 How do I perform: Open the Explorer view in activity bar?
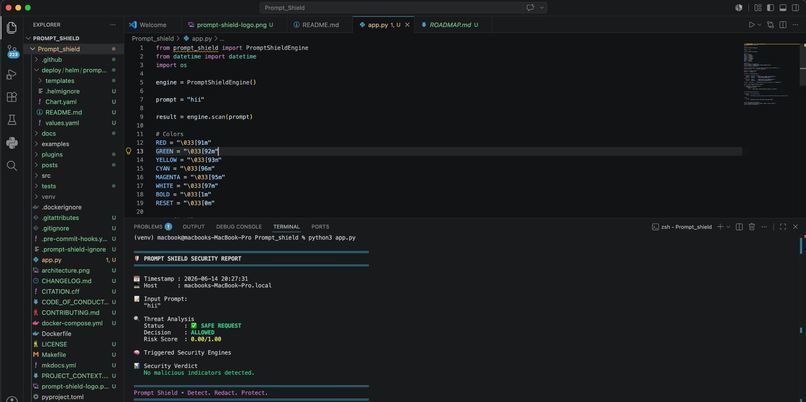coord(11,27)
